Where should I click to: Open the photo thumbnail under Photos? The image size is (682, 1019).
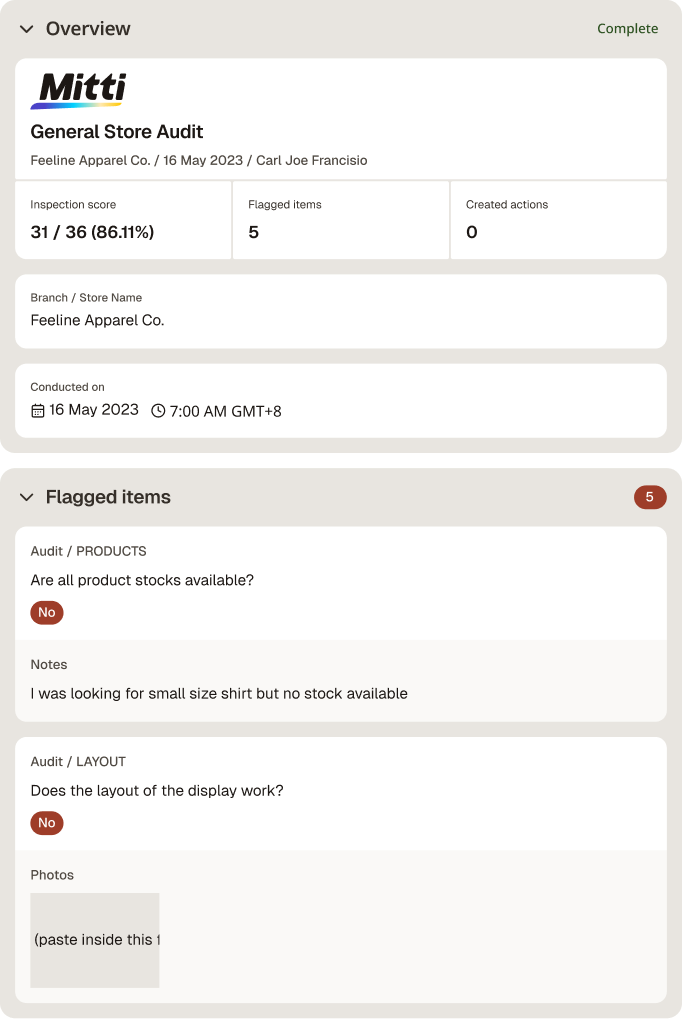tap(95, 940)
